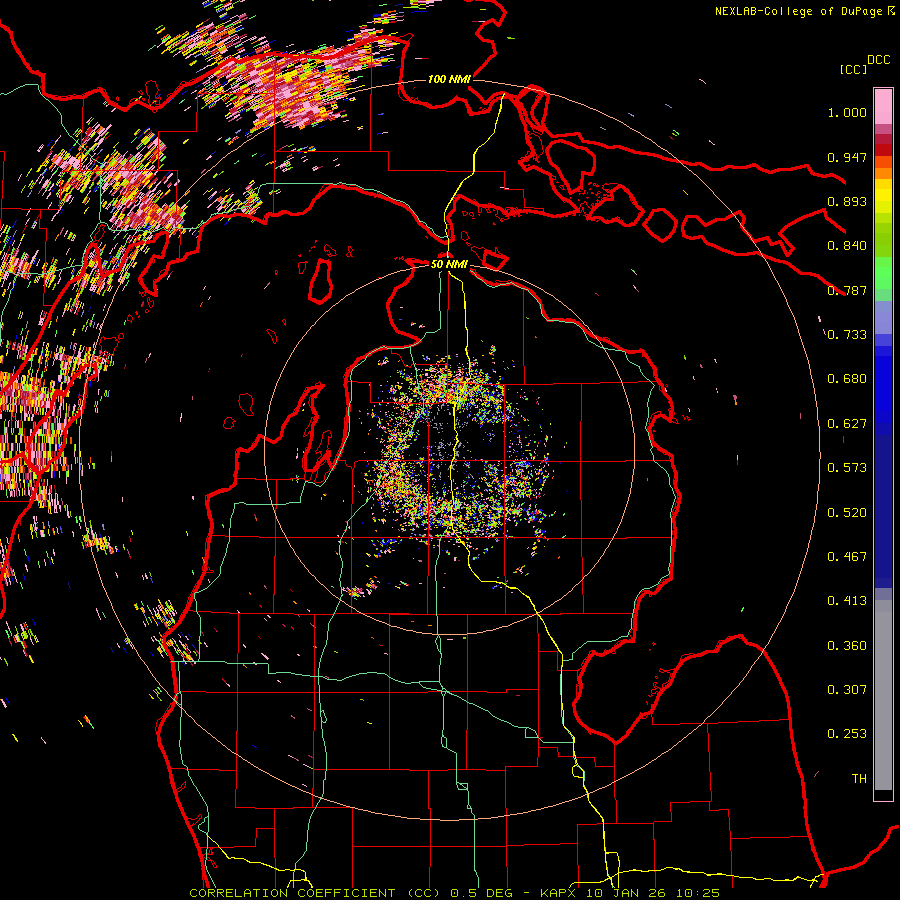Viewport: 900px width, 900px height.
Task: Click the 50 NMI range ring label
Action: [x=449, y=264]
